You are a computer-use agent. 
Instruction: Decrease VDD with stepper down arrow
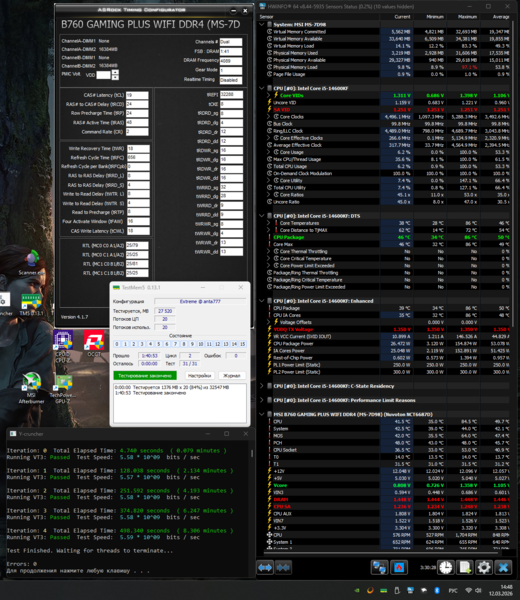coord(115,77)
